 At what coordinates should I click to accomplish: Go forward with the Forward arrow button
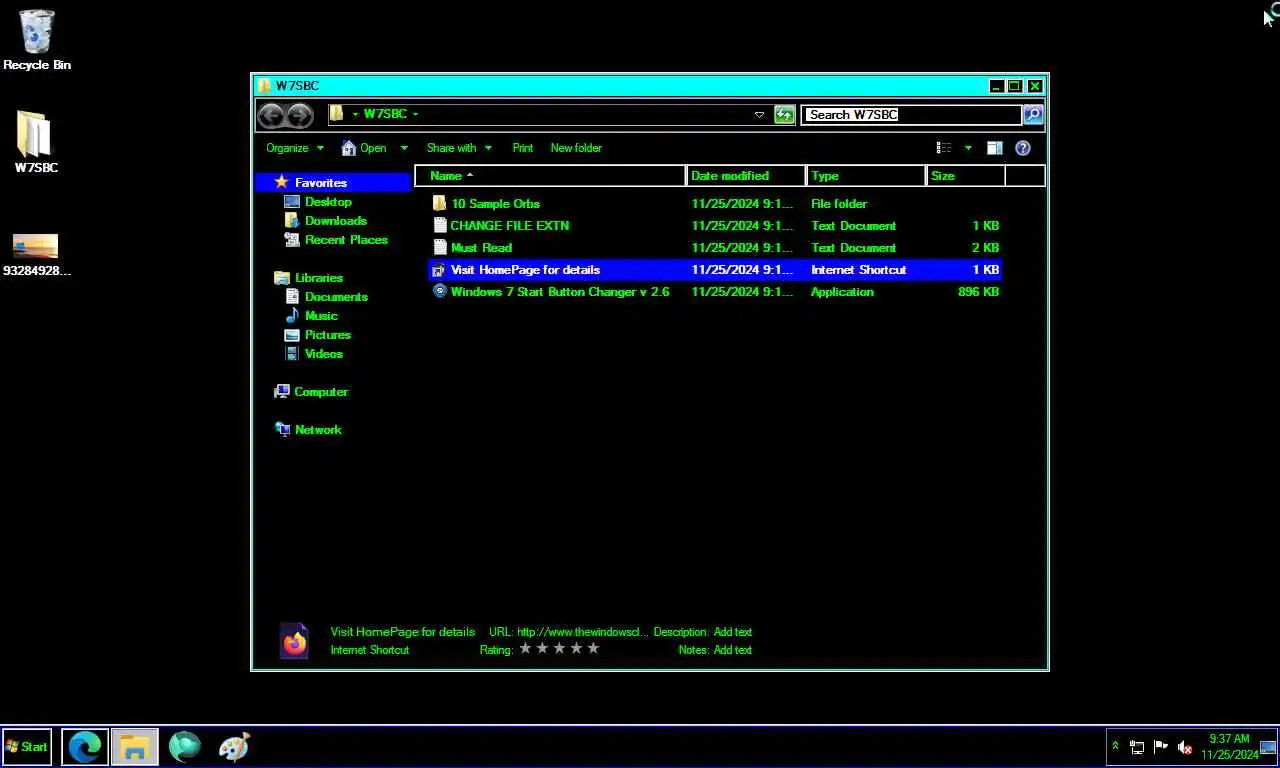[x=299, y=115]
